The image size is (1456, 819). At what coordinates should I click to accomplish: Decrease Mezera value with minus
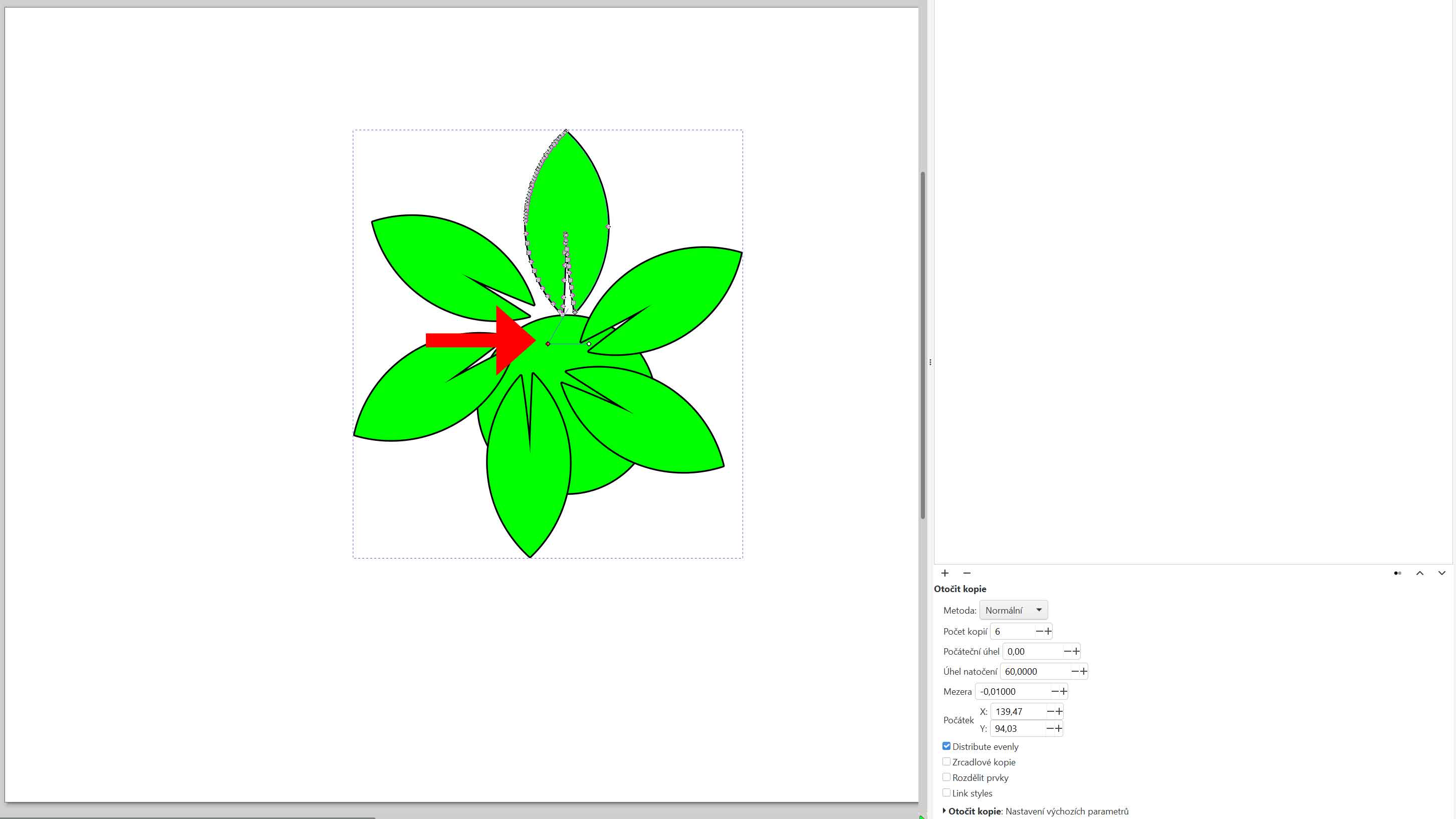pyautogui.click(x=1055, y=691)
